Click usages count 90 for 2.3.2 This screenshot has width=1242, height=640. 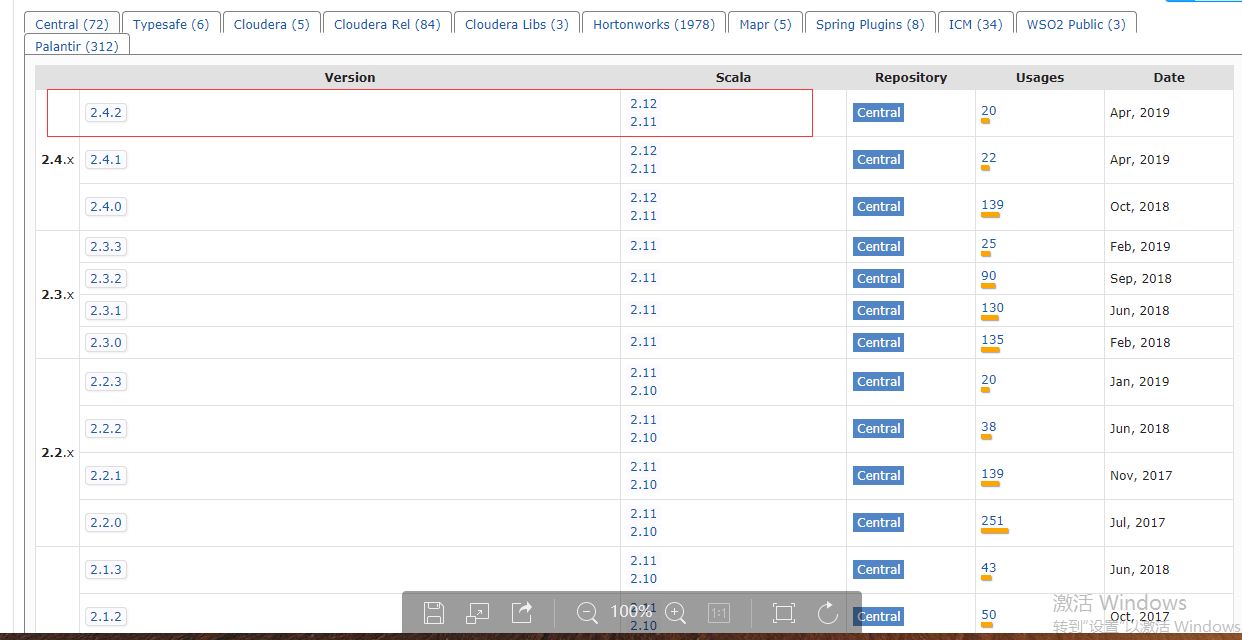[x=989, y=276]
